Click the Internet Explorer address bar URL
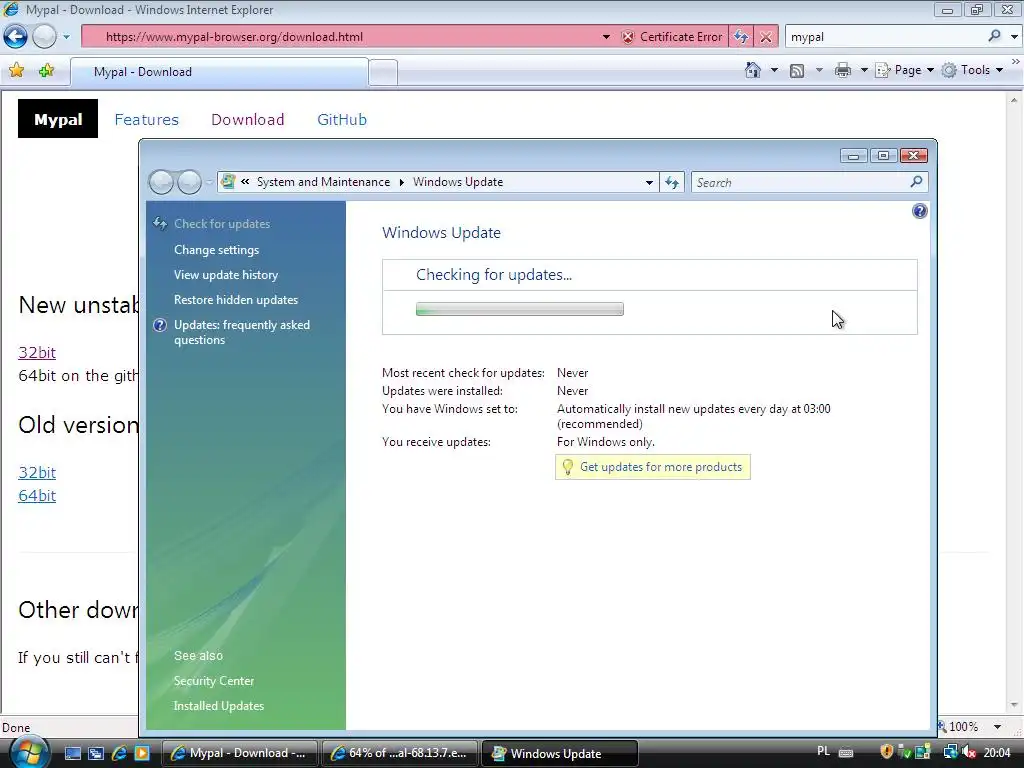This screenshot has width=1024, height=768. 234,37
